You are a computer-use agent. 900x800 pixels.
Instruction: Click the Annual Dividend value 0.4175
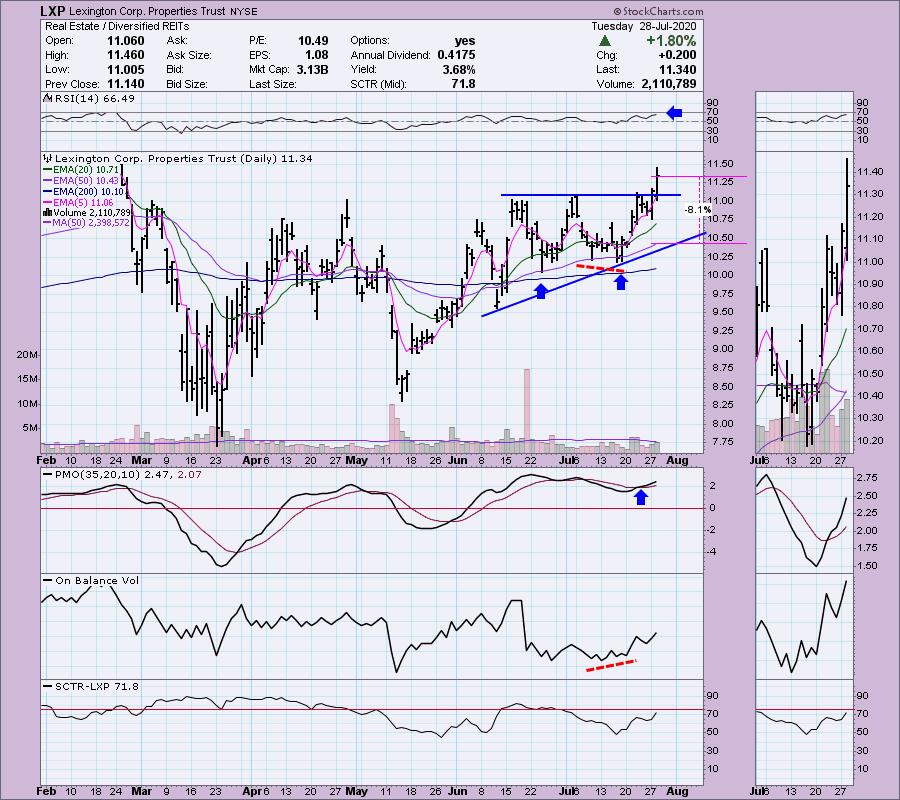point(456,55)
